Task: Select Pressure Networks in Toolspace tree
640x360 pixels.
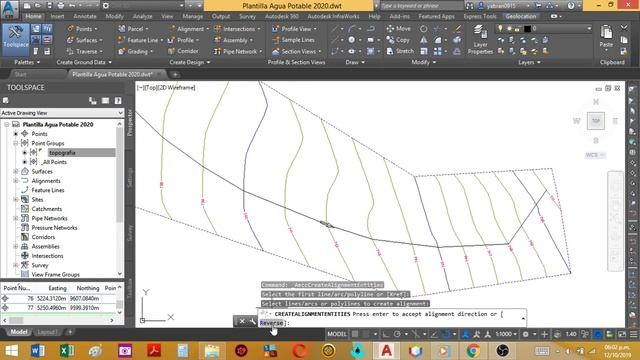Action: tap(54, 228)
